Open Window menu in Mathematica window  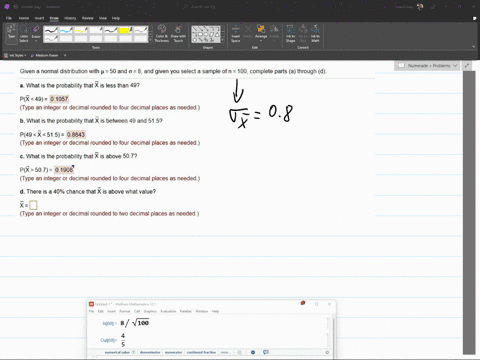click(201, 311)
